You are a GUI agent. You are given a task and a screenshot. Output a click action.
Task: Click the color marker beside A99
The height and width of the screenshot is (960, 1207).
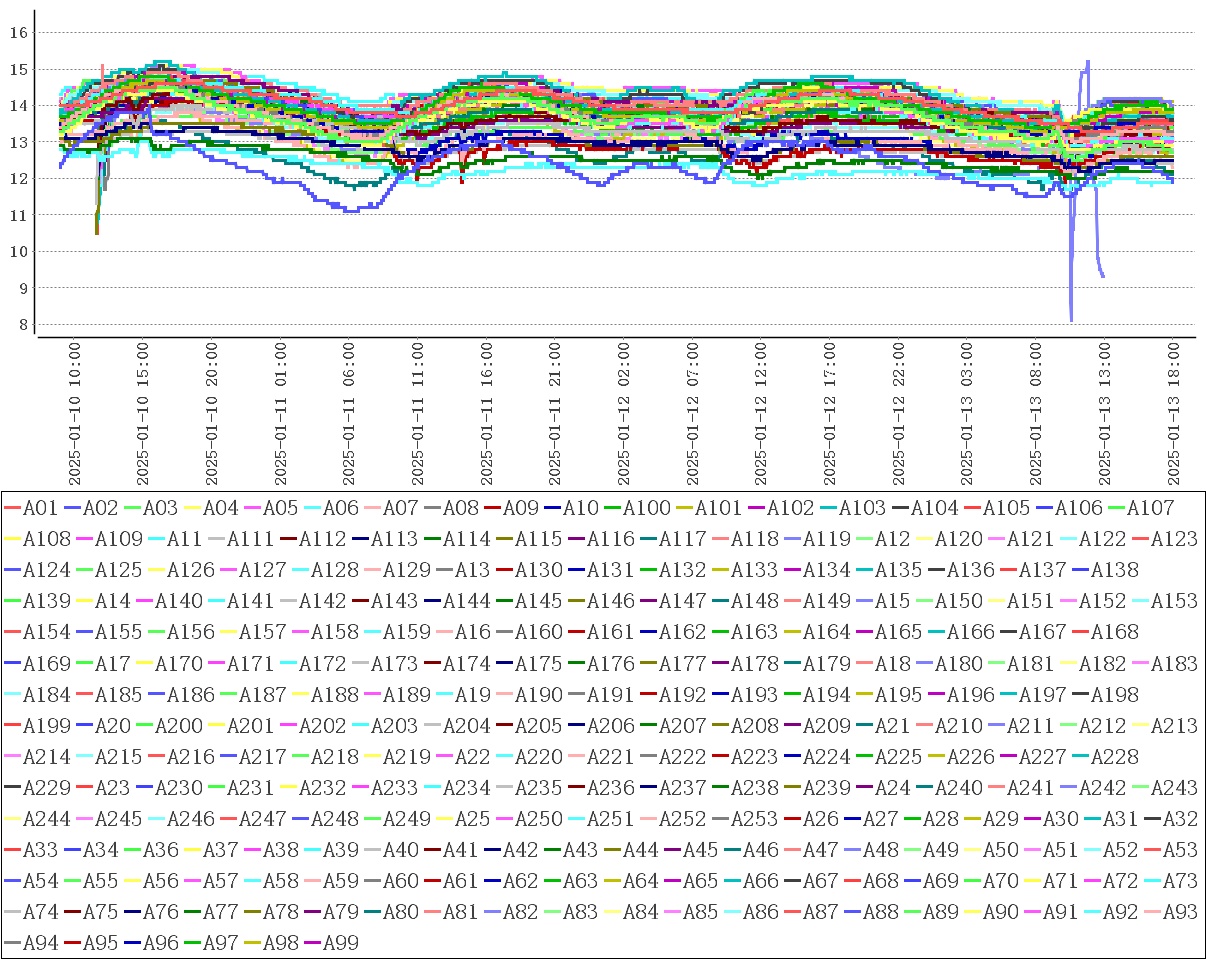click(311, 942)
